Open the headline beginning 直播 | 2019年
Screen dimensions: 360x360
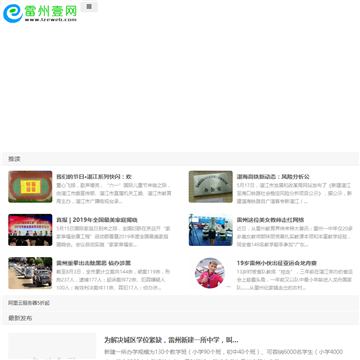(97, 220)
